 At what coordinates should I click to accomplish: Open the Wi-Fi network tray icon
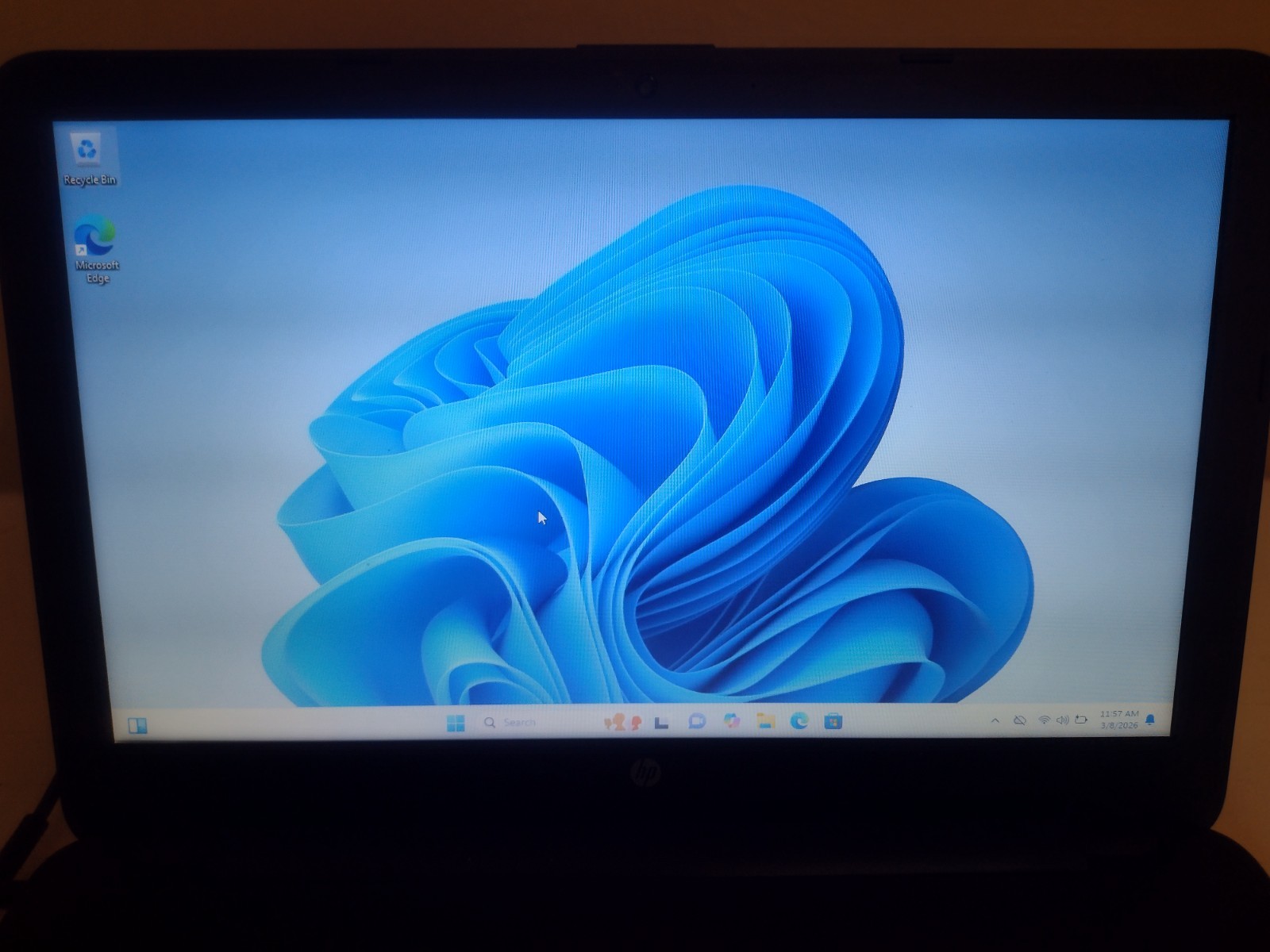(x=1045, y=720)
